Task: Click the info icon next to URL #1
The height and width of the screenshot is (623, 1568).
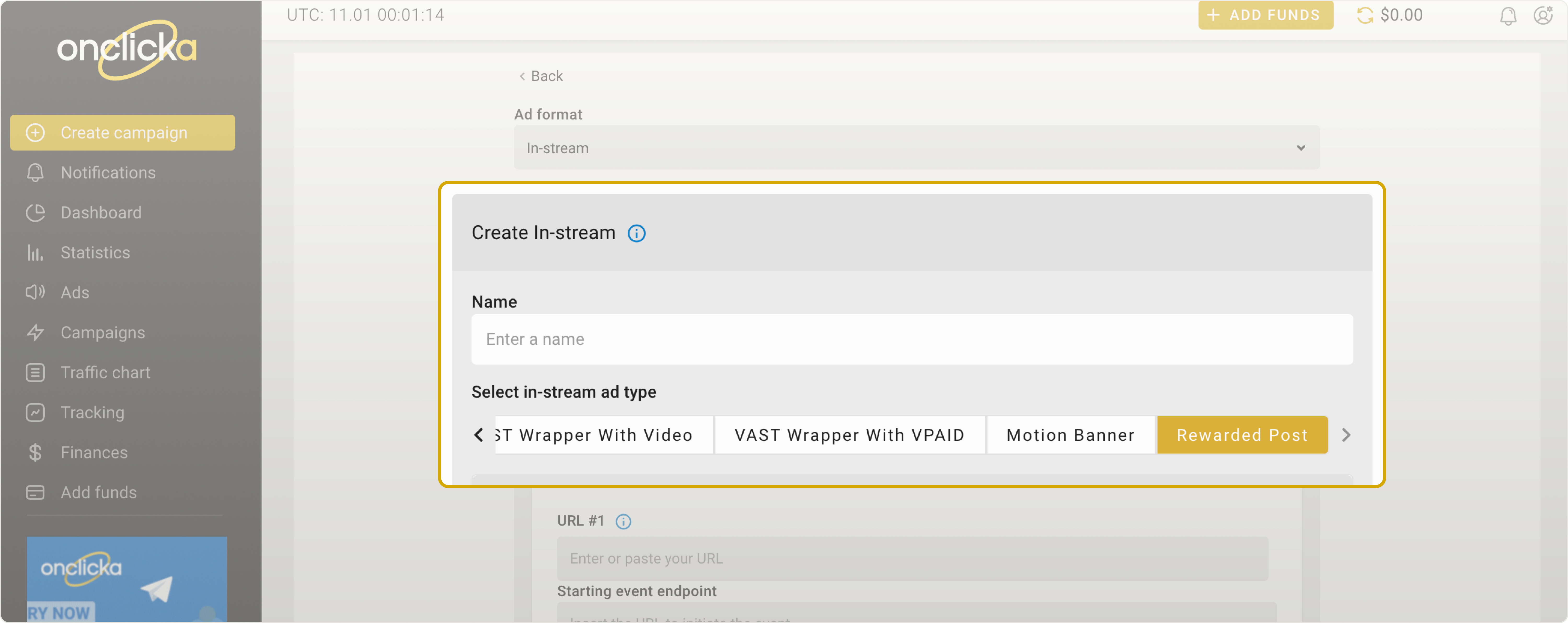Action: click(x=623, y=521)
